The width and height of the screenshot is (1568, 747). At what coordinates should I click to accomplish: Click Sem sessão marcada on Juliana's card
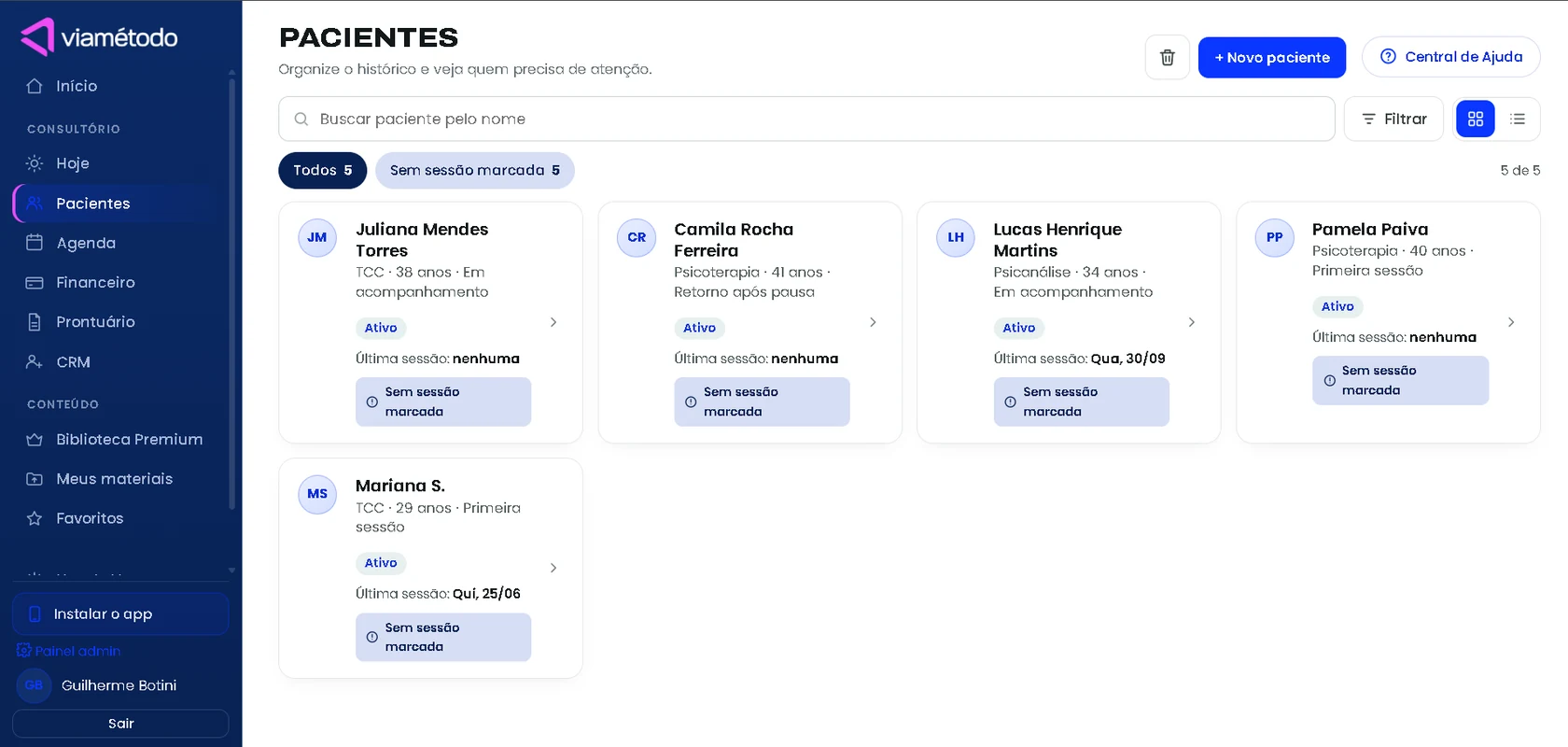tap(443, 402)
